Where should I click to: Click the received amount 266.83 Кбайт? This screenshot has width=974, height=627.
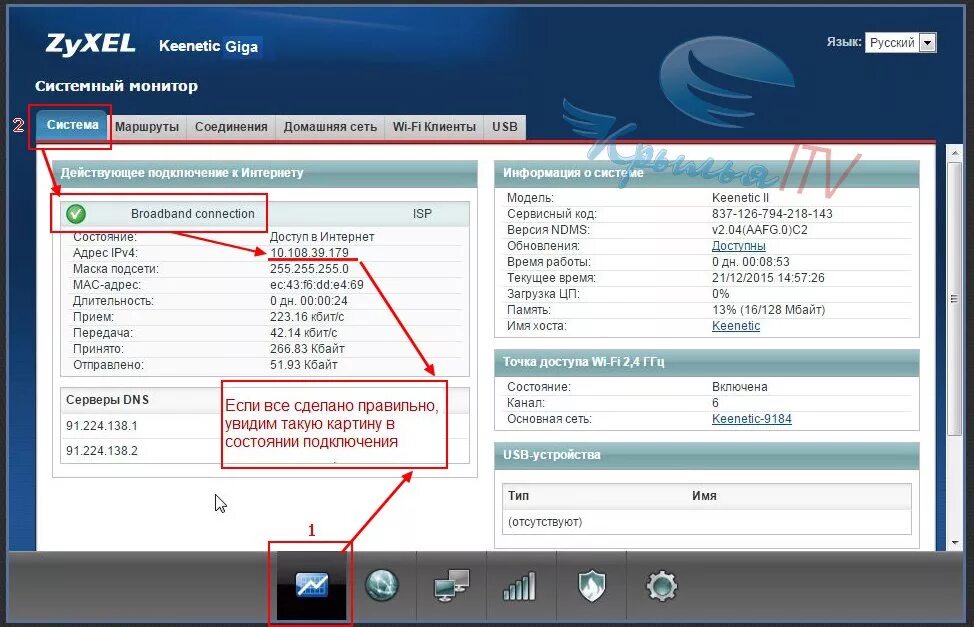pos(307,349)
